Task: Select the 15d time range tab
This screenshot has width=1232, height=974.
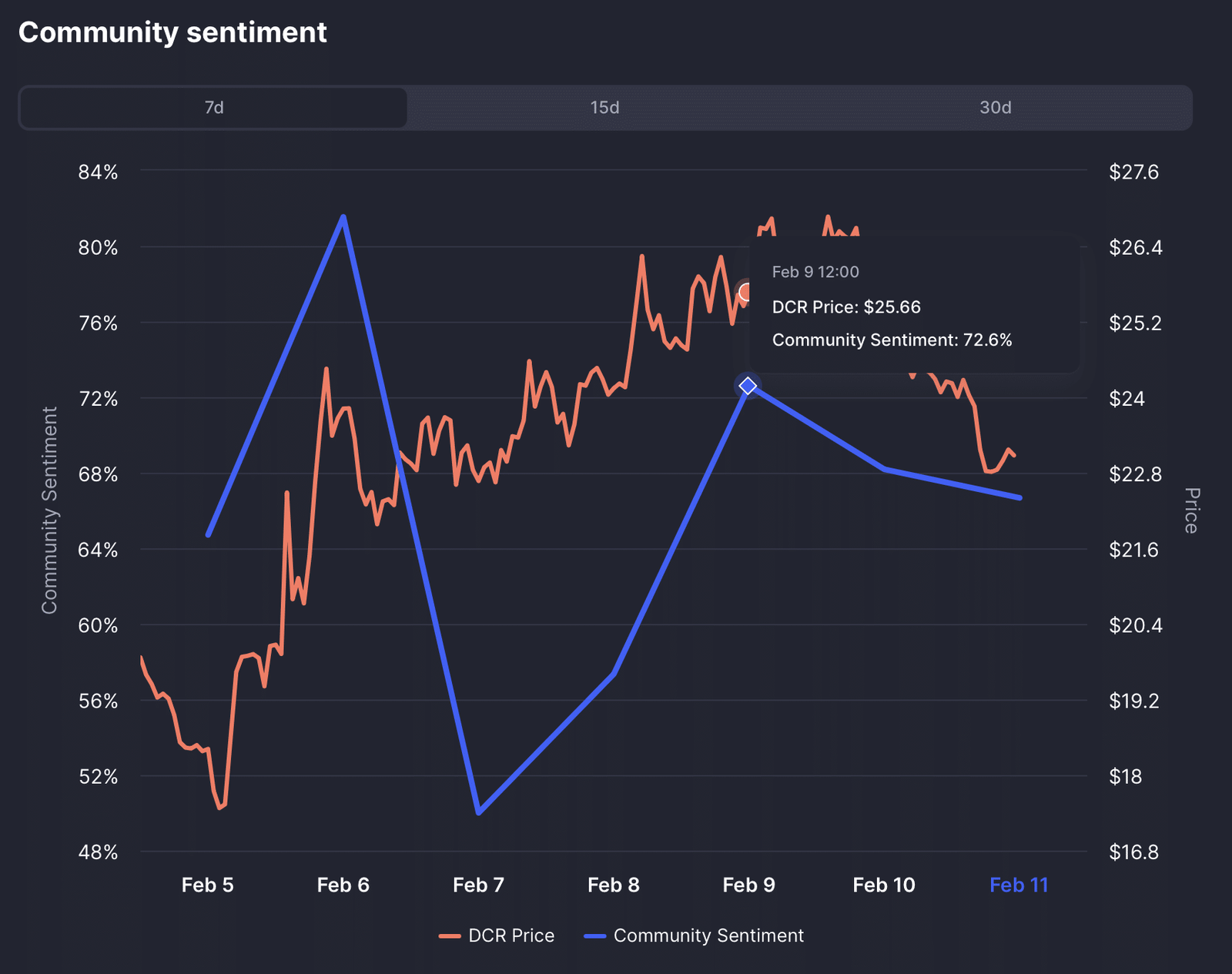Action: [604, 108]
